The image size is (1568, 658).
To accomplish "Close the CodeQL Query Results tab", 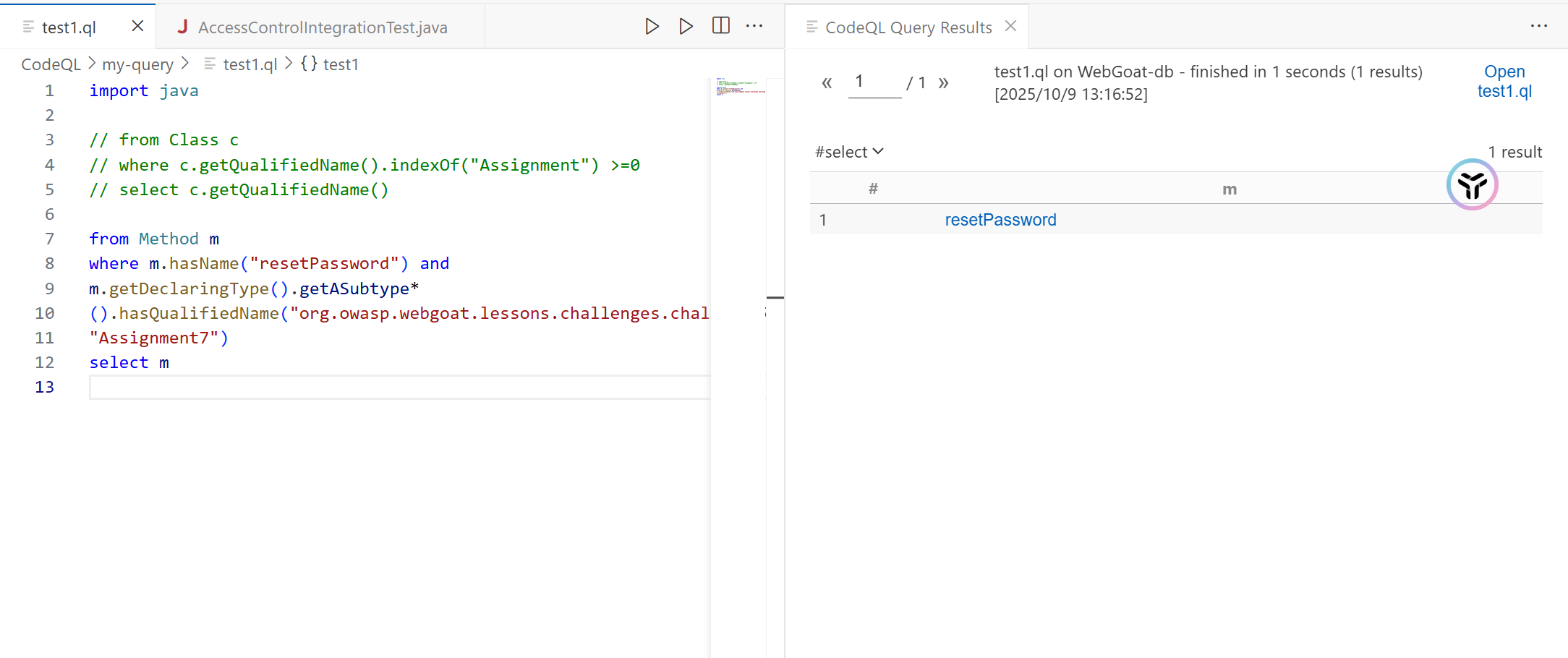I will (1010, 27).
